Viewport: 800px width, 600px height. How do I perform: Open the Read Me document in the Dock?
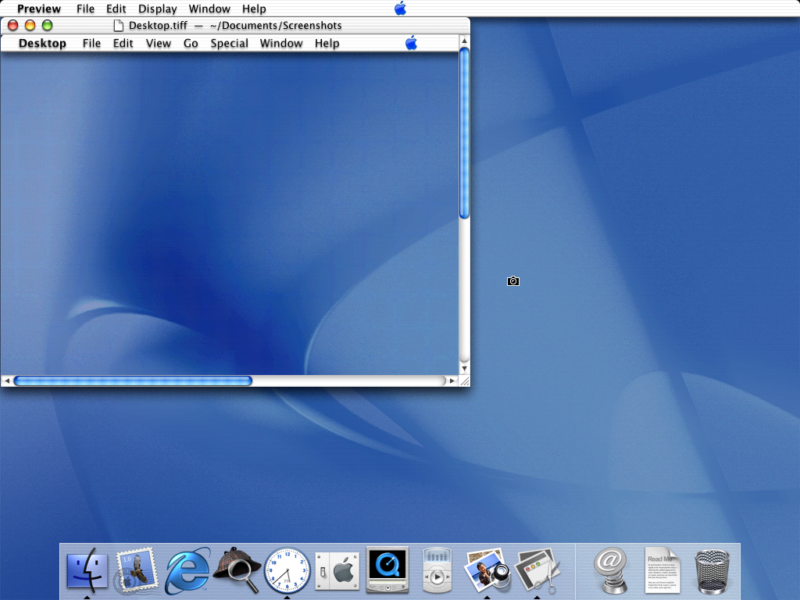(x=662, y=568)
